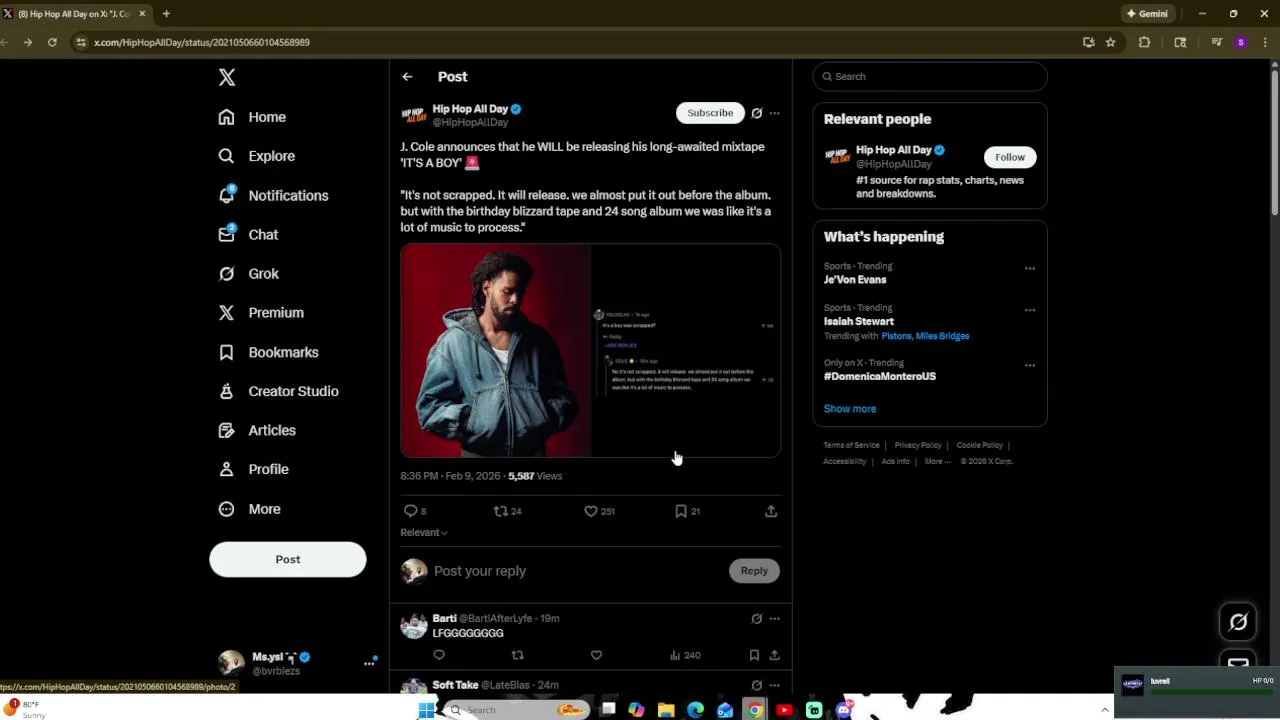Open a new Chrome tab
This screenshot has height=720, width=1280.
[166, 14]
